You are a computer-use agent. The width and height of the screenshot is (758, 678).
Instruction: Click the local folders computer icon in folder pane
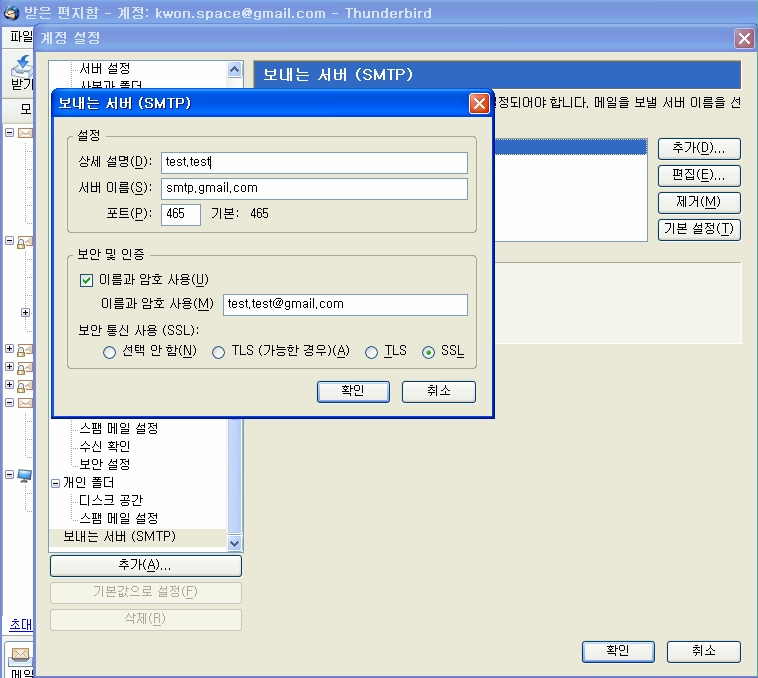24,476
